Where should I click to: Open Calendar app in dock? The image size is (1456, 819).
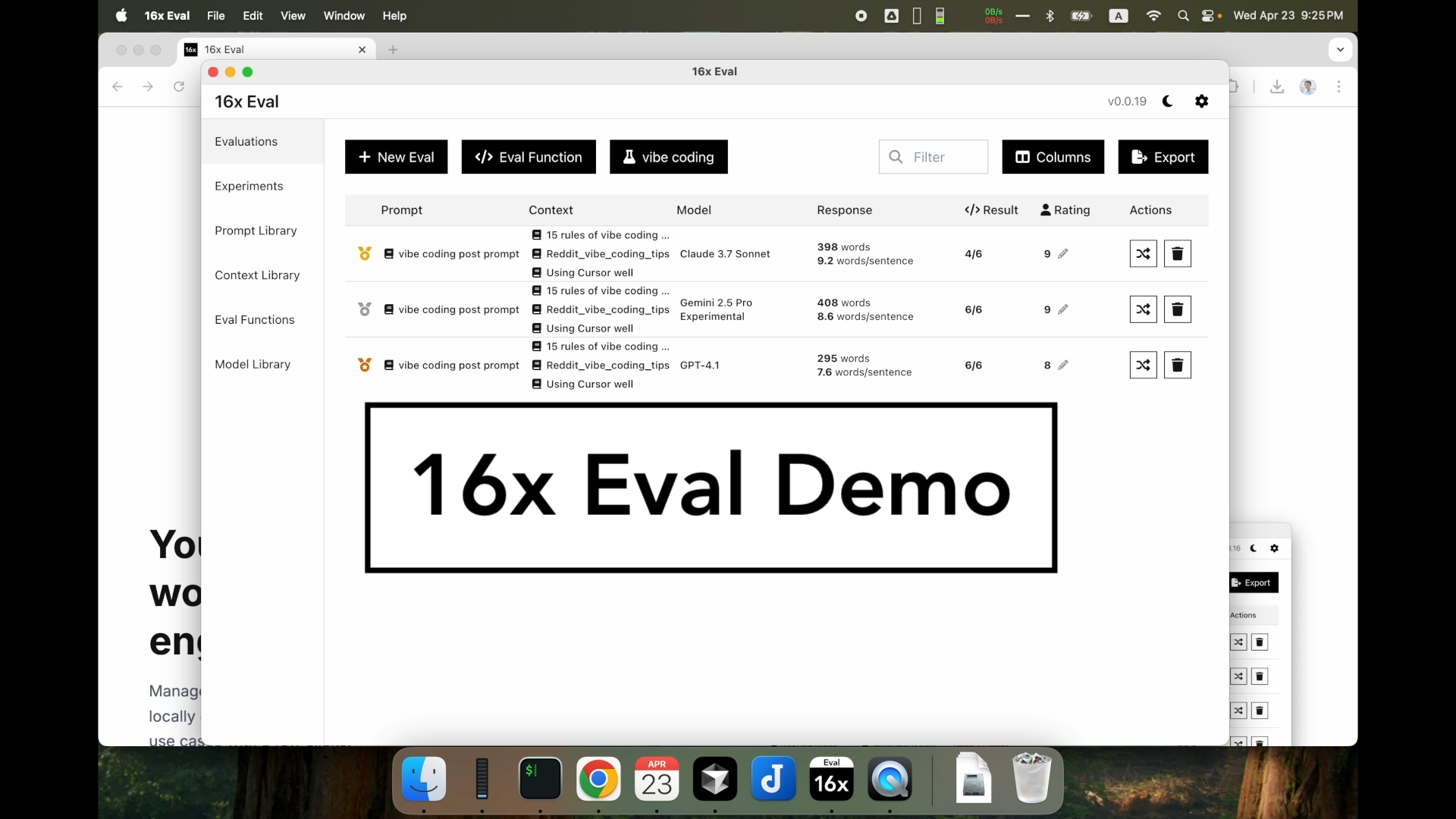tap(657, 779)
